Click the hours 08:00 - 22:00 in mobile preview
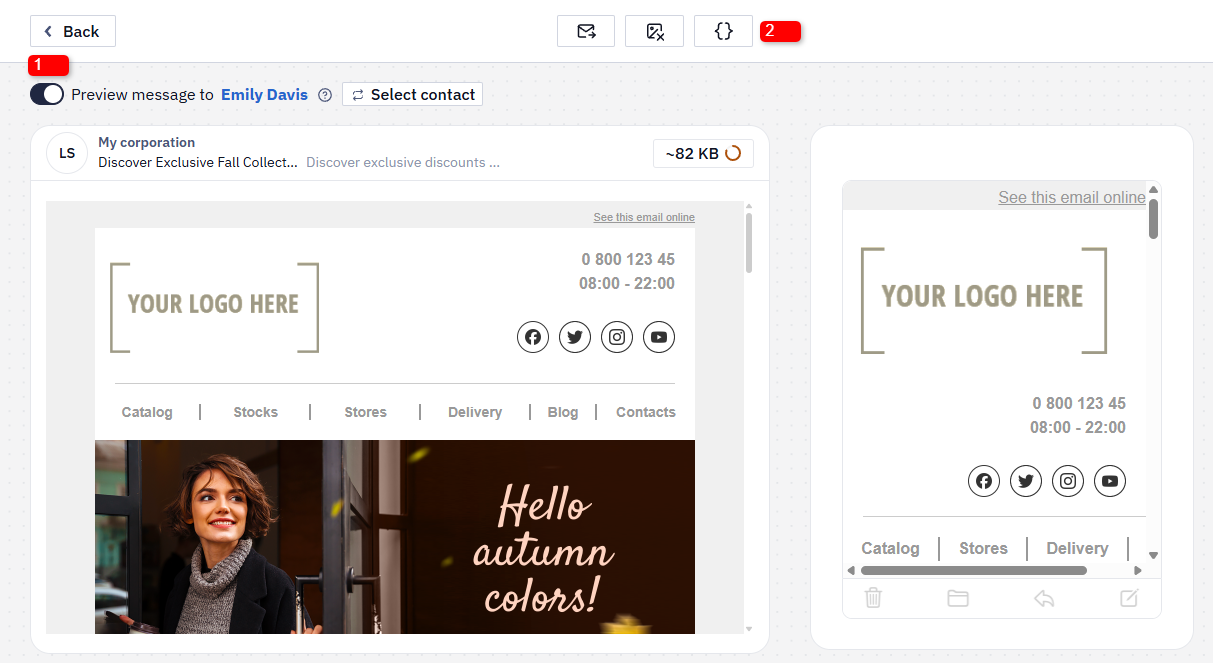This screenshot has height=663, width=1213. click(1078, 427)
